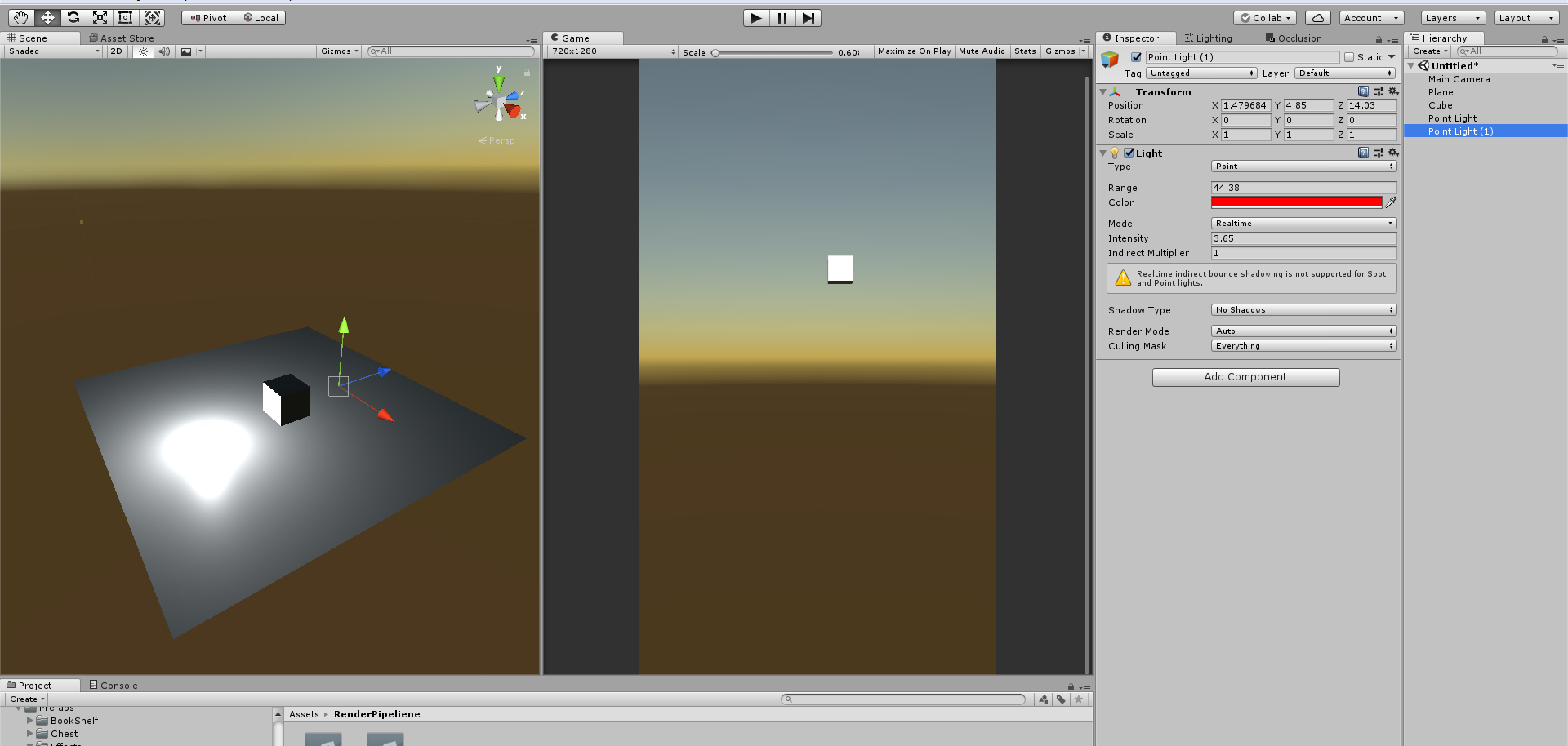This screenshot has height=746, width=1568.
Task: Toggle Mute Audio in Game view
Action: [982, 51]
